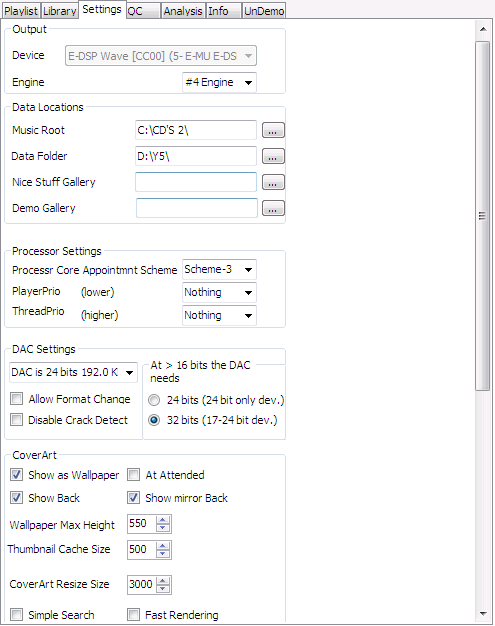The width and height of the screenshot is (495, 626).
Task: Click the Nice Stuff Gallery text field
Action: click(196, 182)
